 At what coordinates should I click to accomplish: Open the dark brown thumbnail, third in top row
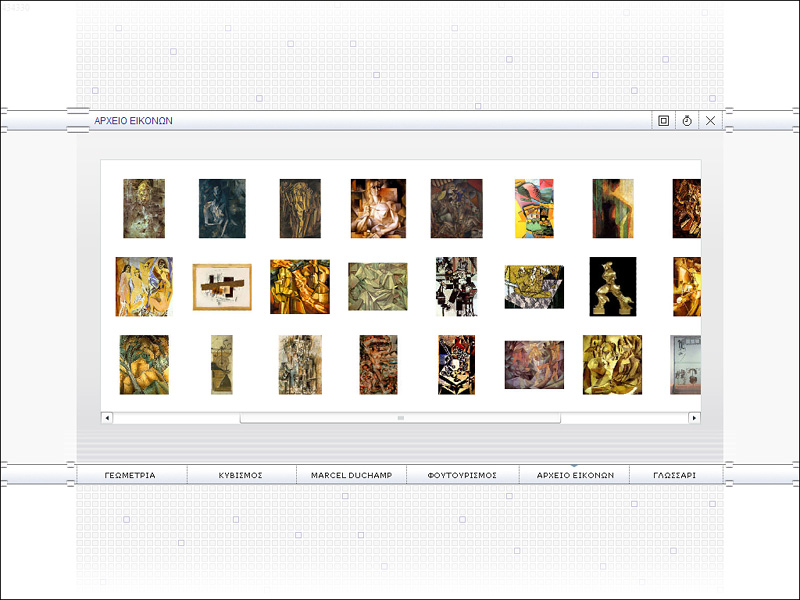[x=300, y=208]
